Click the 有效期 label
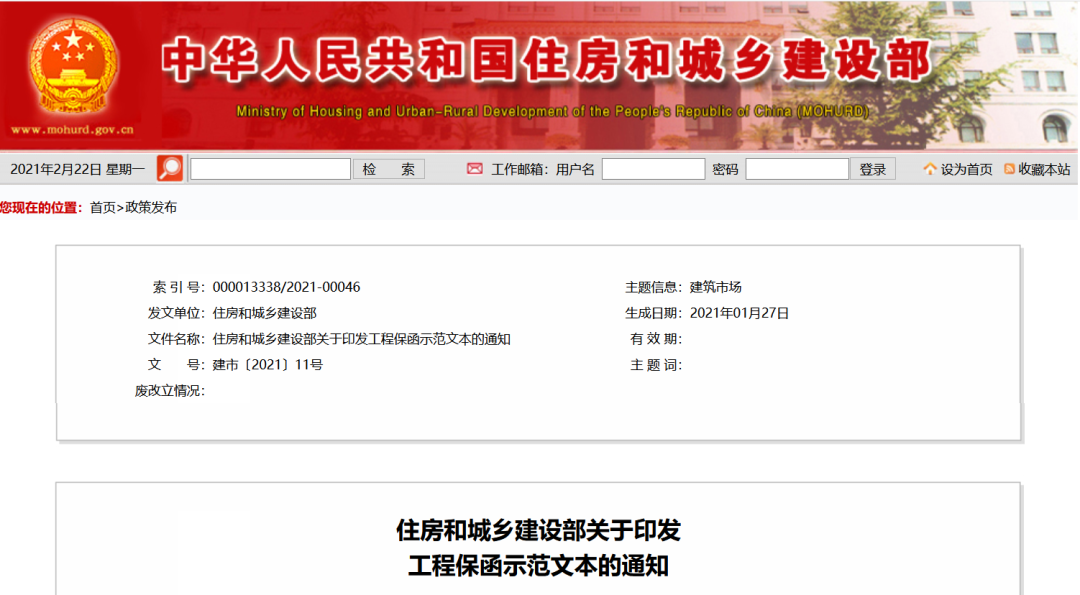 click(656, 339)
